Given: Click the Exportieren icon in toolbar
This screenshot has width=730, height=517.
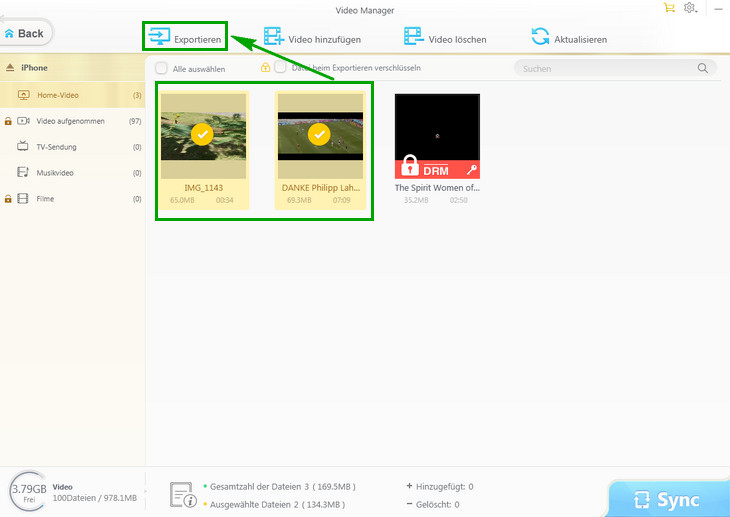Looking at the screenshot, I should tap(158, 38).
